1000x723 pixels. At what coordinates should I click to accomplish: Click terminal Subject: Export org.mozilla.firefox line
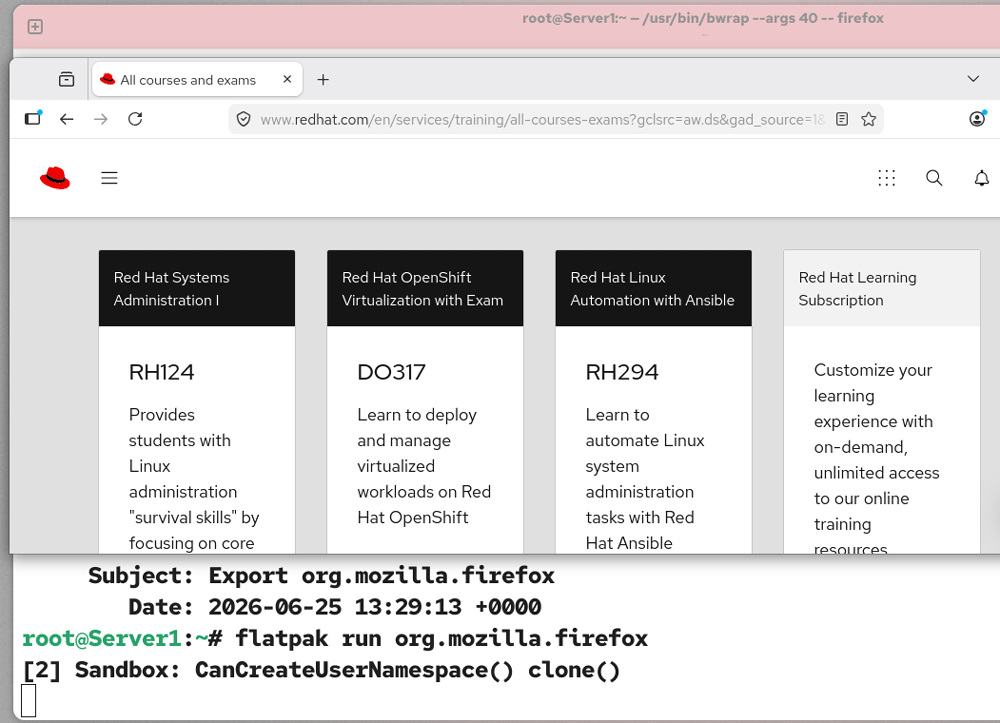(321, 576)
